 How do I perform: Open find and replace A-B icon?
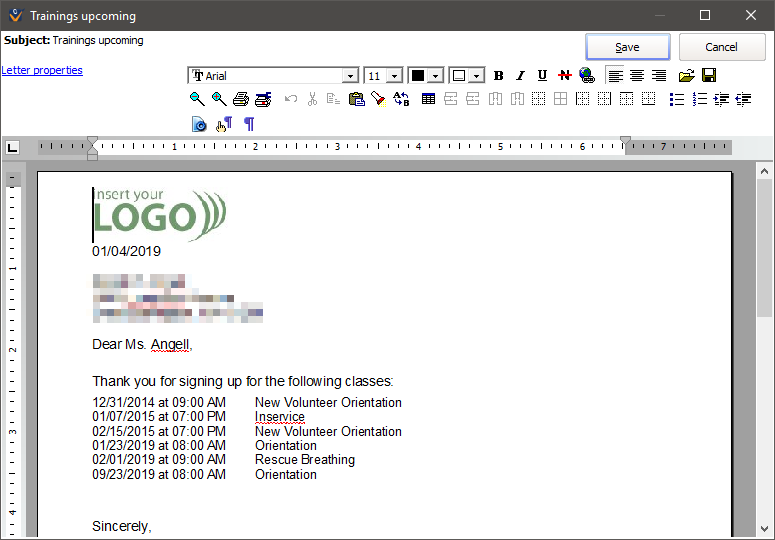[x=401, y=99]
